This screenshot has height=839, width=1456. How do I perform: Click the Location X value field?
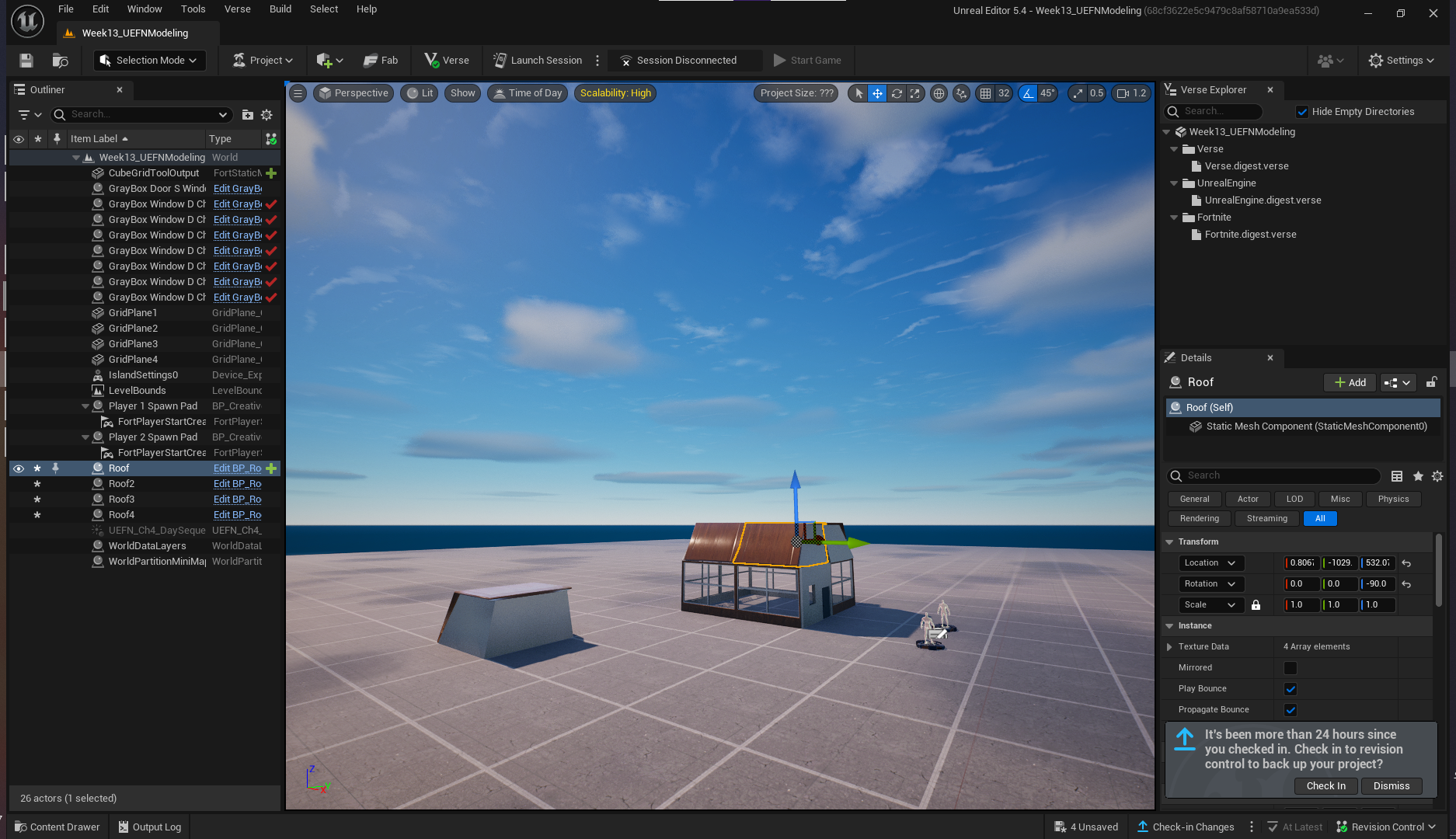click(x=1301, y=563)
